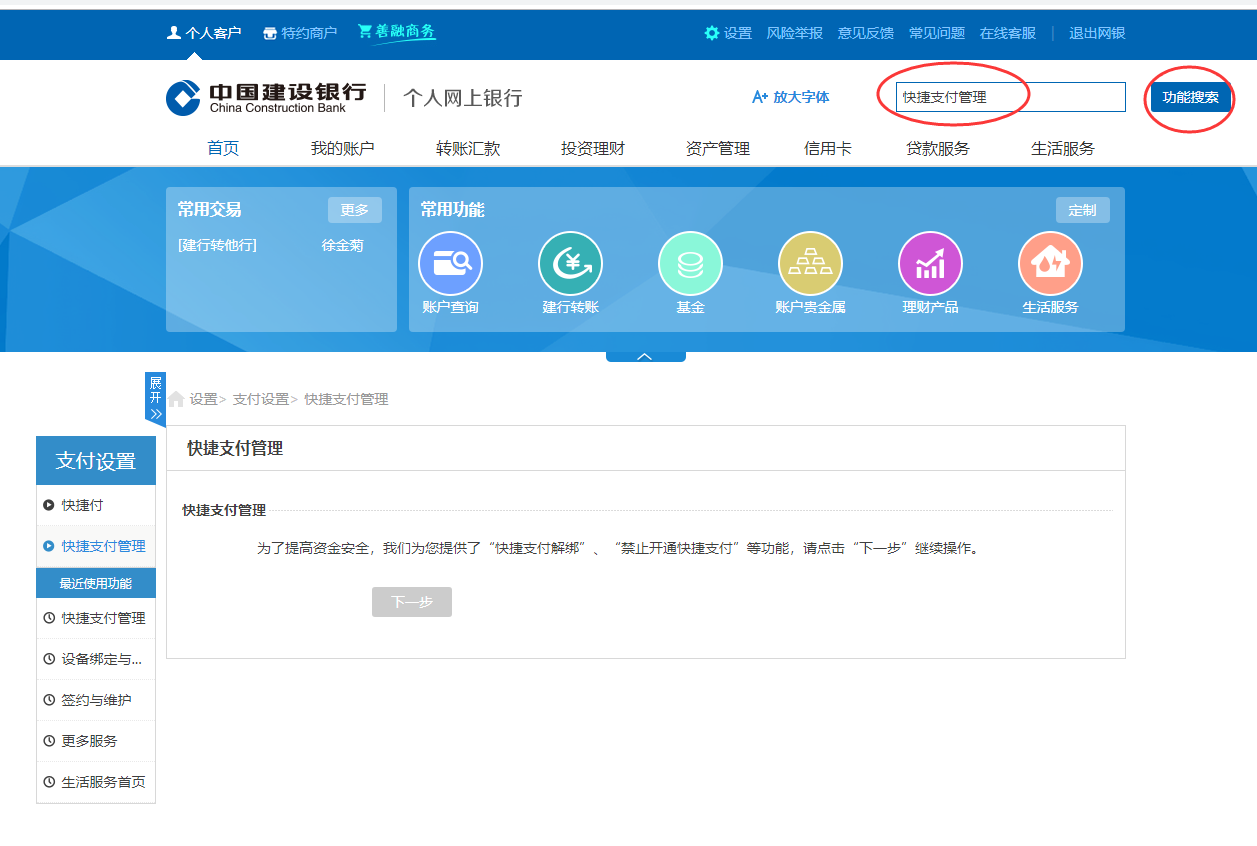Click the China Construction Bank logo
Viewport: 1257px width, 846px height.
(x=266, y=98)
